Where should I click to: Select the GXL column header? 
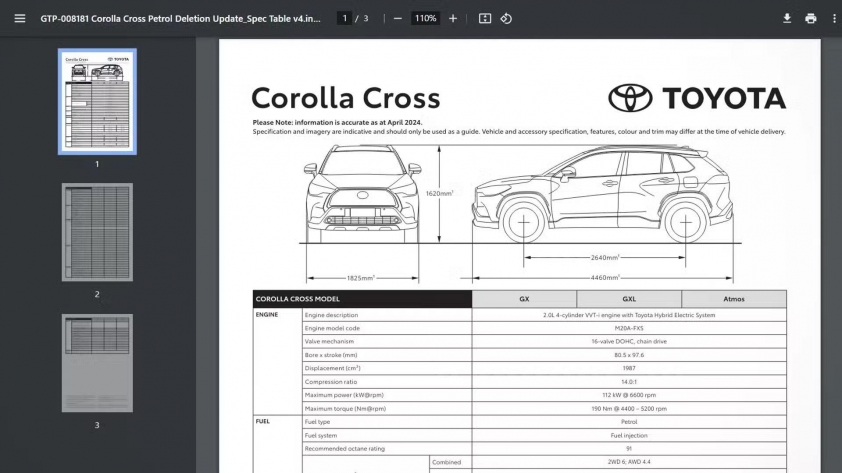point(629,299)
